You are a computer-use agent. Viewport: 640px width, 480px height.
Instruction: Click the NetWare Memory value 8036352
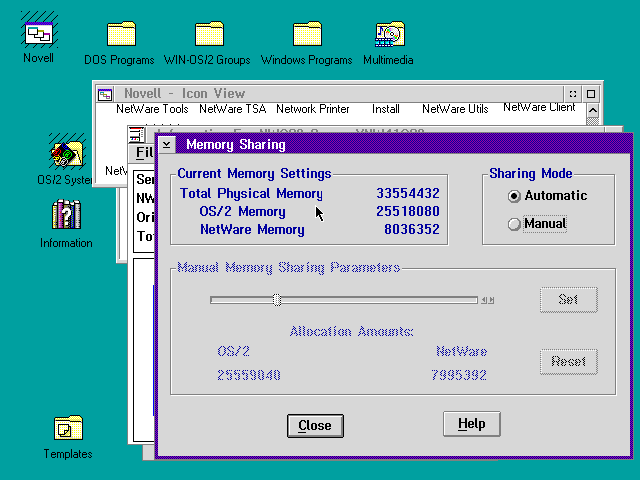(x=412, y=229)
